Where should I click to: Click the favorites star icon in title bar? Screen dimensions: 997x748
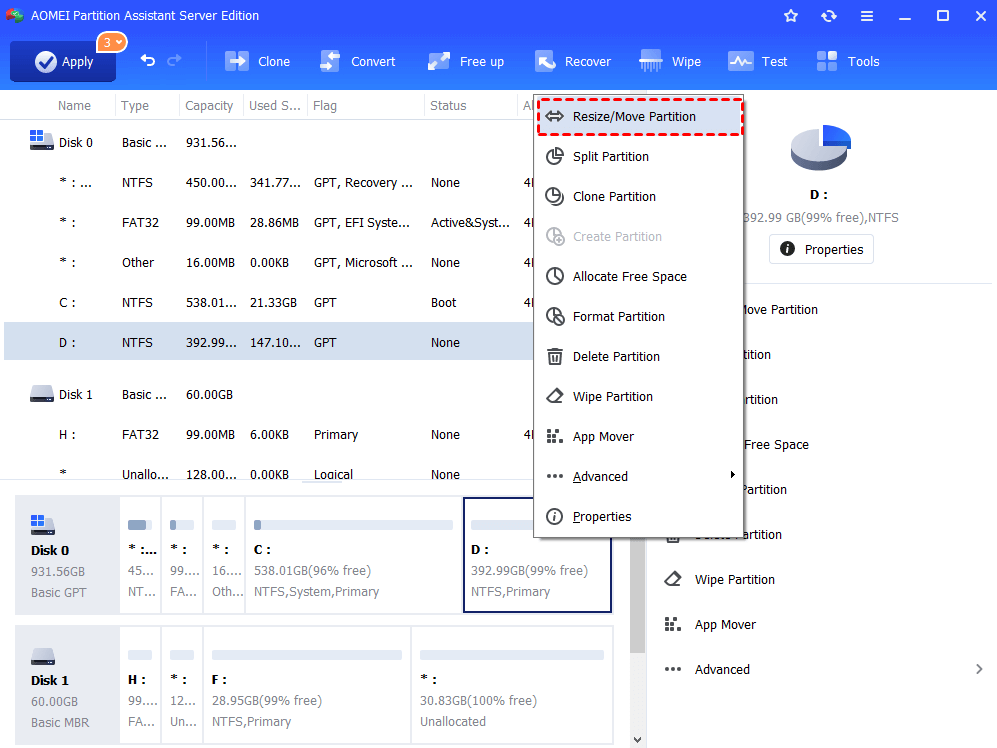pyautogui.click(x=791, y=16)
